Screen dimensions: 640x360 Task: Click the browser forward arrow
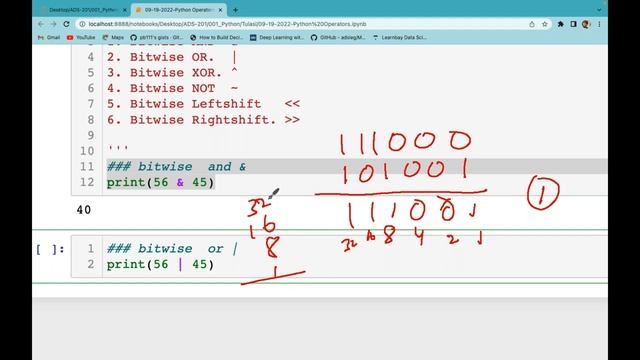[x=53, y=24]
